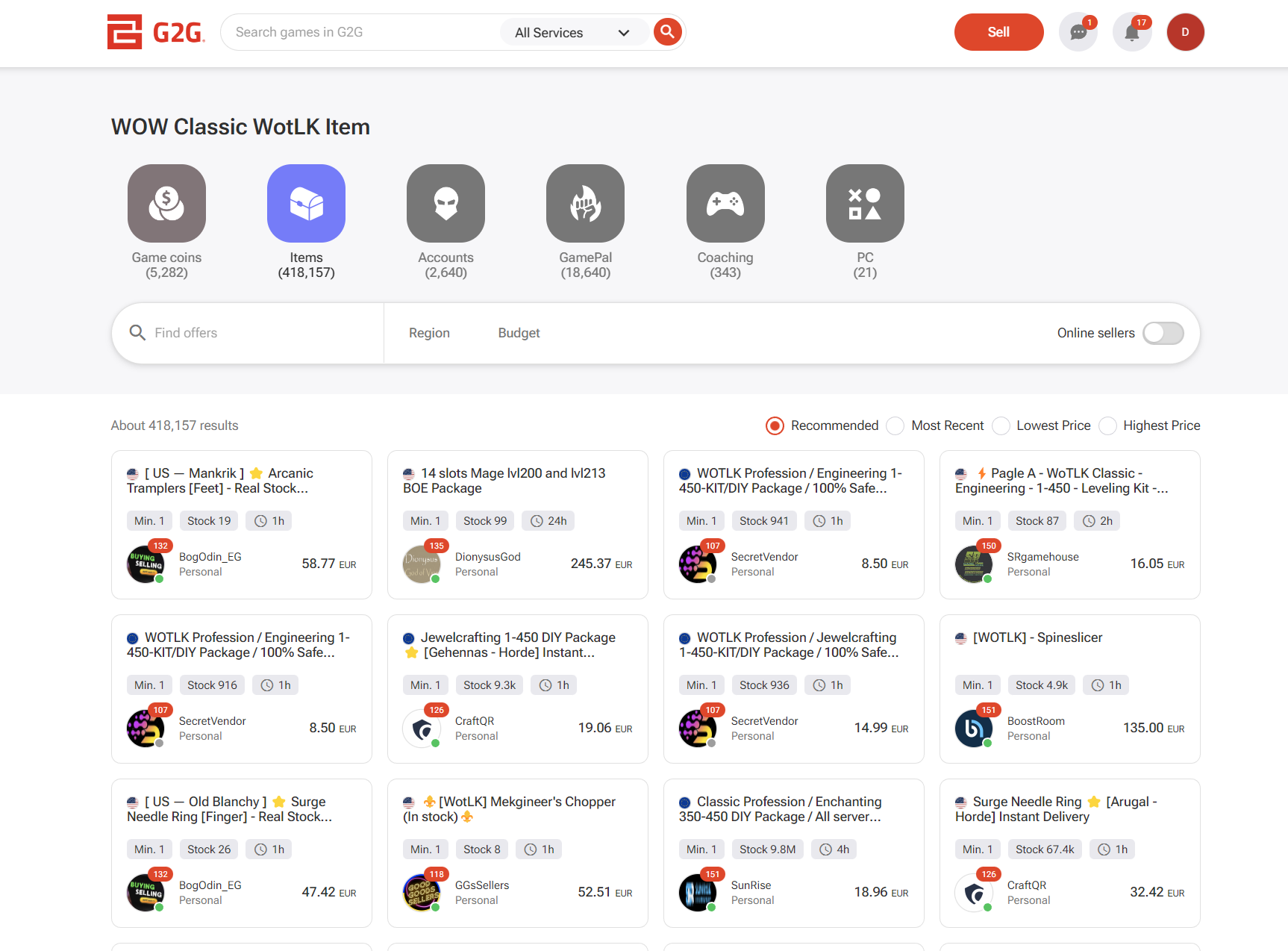1288x951 pixels.
Task: Open CraftQR avatar on Jewelcrafting DIY offer
Action: (x=422, y=728)
